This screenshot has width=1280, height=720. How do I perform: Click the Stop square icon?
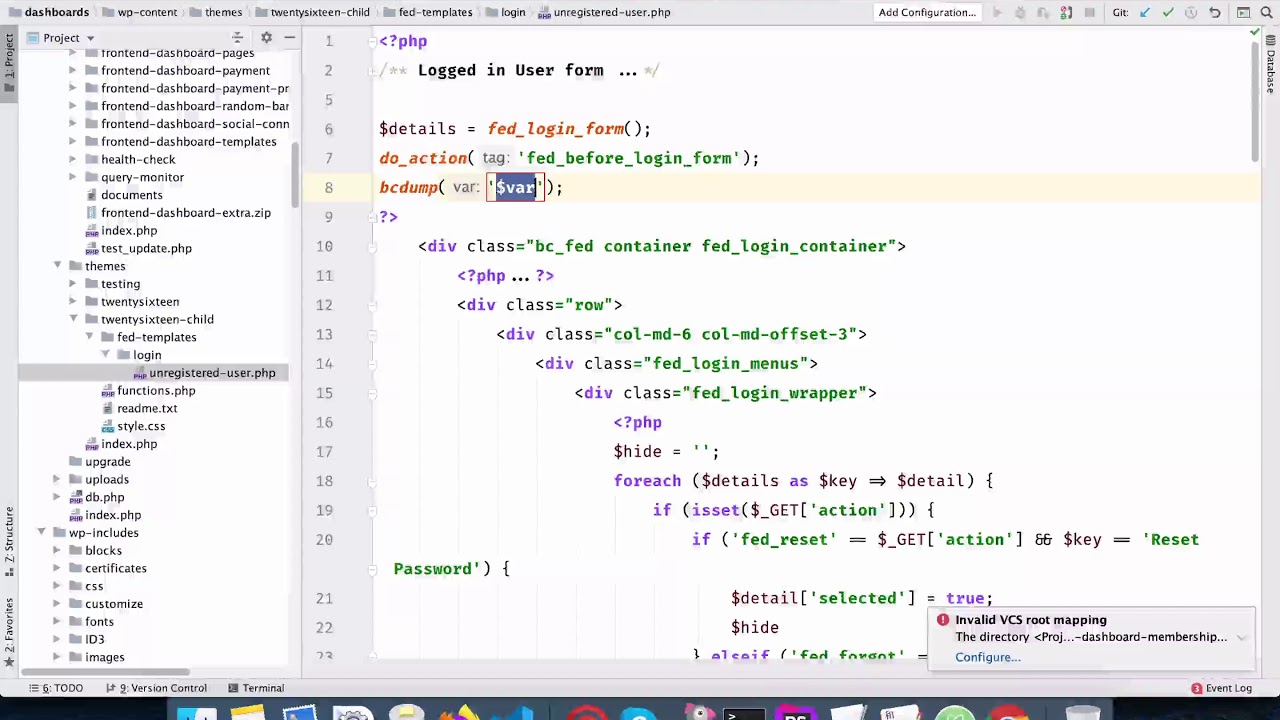click(1089, 12)
